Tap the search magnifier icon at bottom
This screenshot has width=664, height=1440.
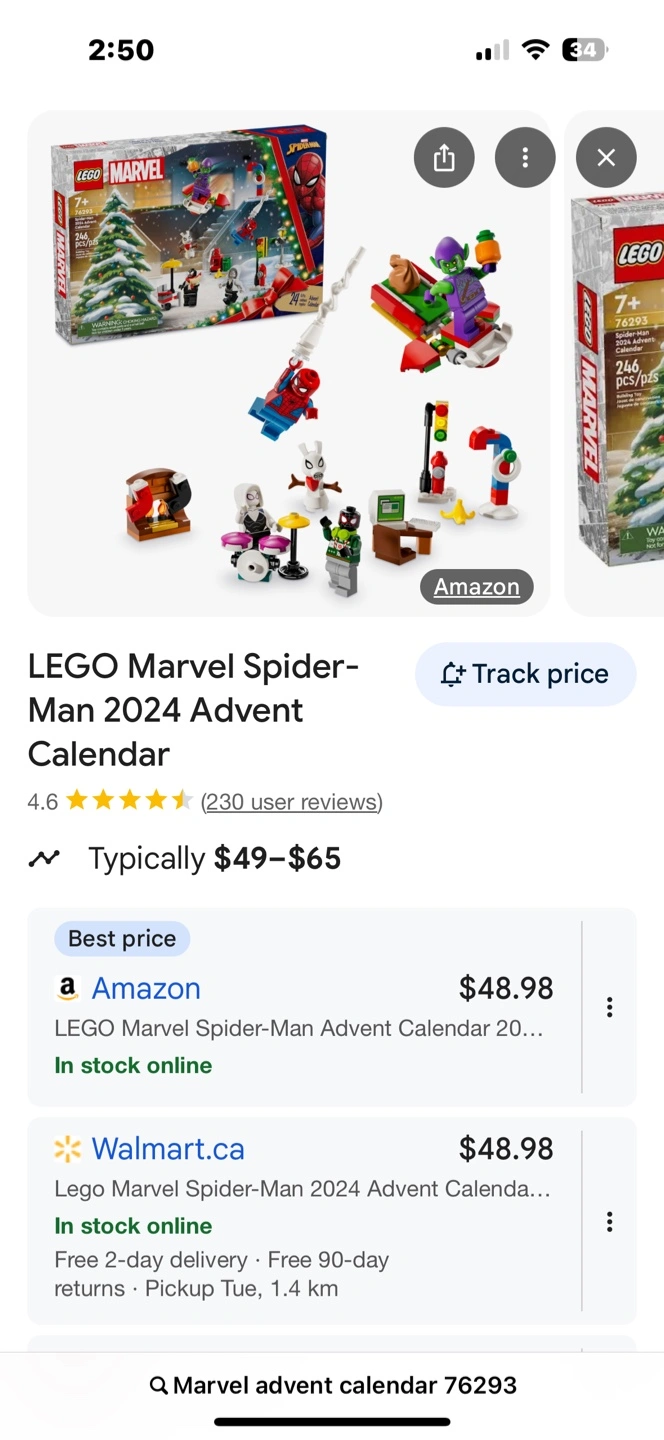pos(158,1386)
